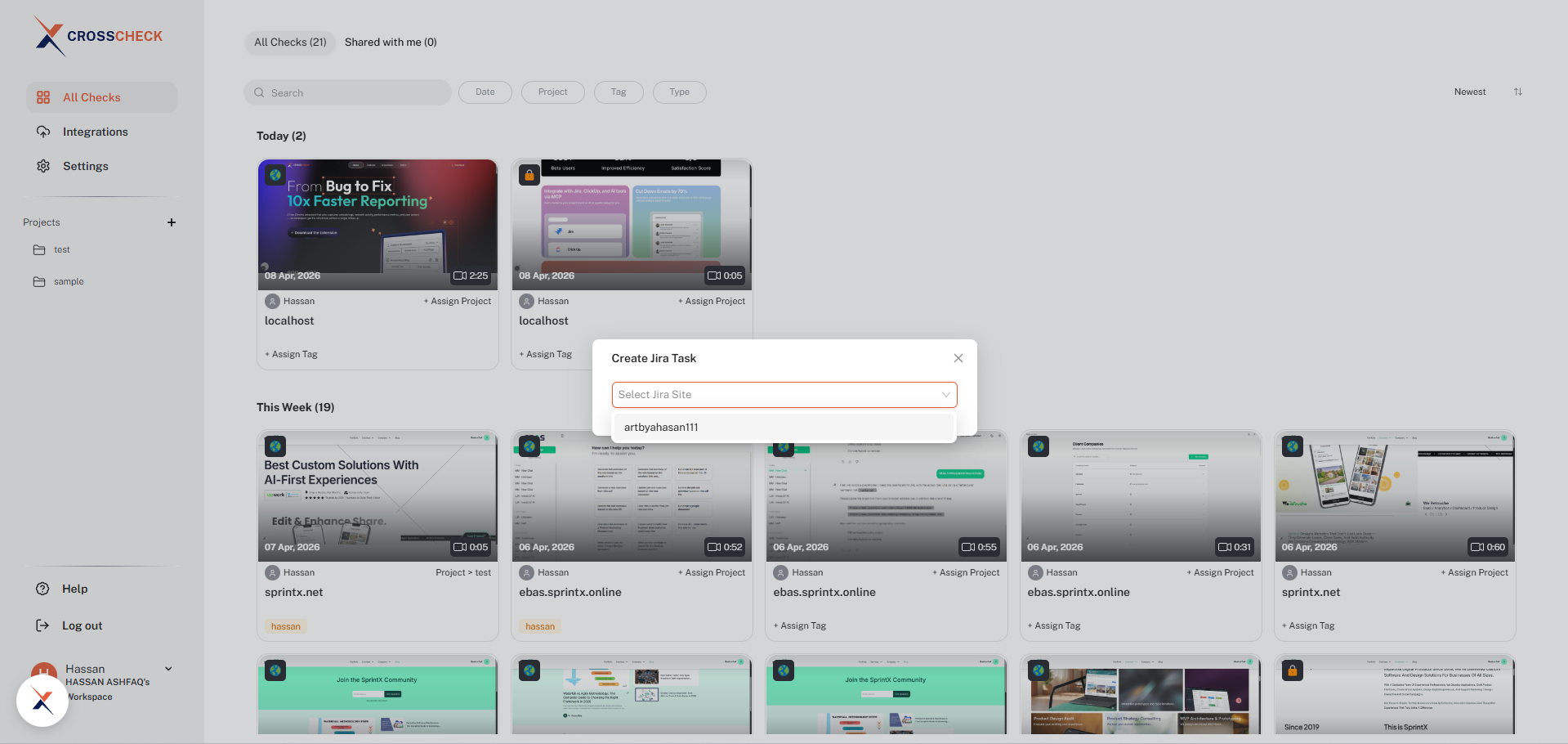1568x744 pixels.
Task: Open the Date filter
Action: pyautogui.click(x=485, y=92)
